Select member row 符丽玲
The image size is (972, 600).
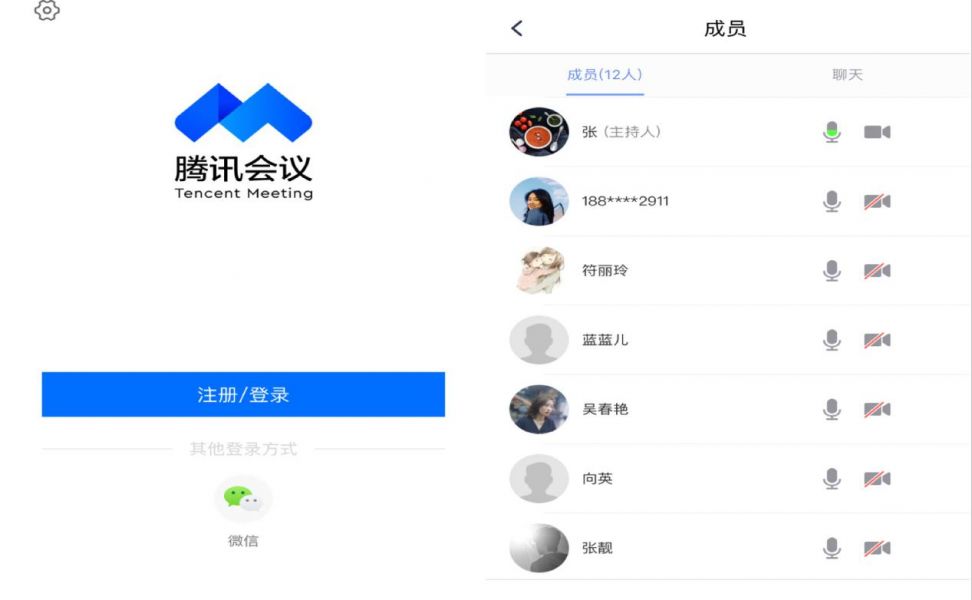(727, 271)
